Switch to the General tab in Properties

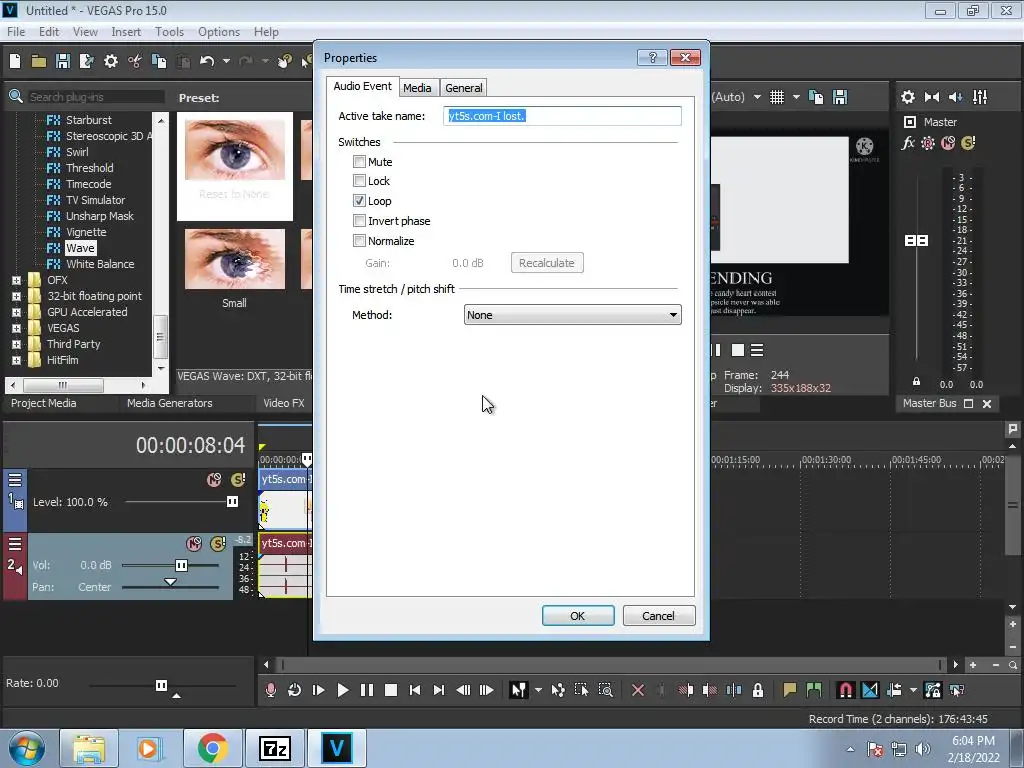pyautogui.click(x=464, y=88)
